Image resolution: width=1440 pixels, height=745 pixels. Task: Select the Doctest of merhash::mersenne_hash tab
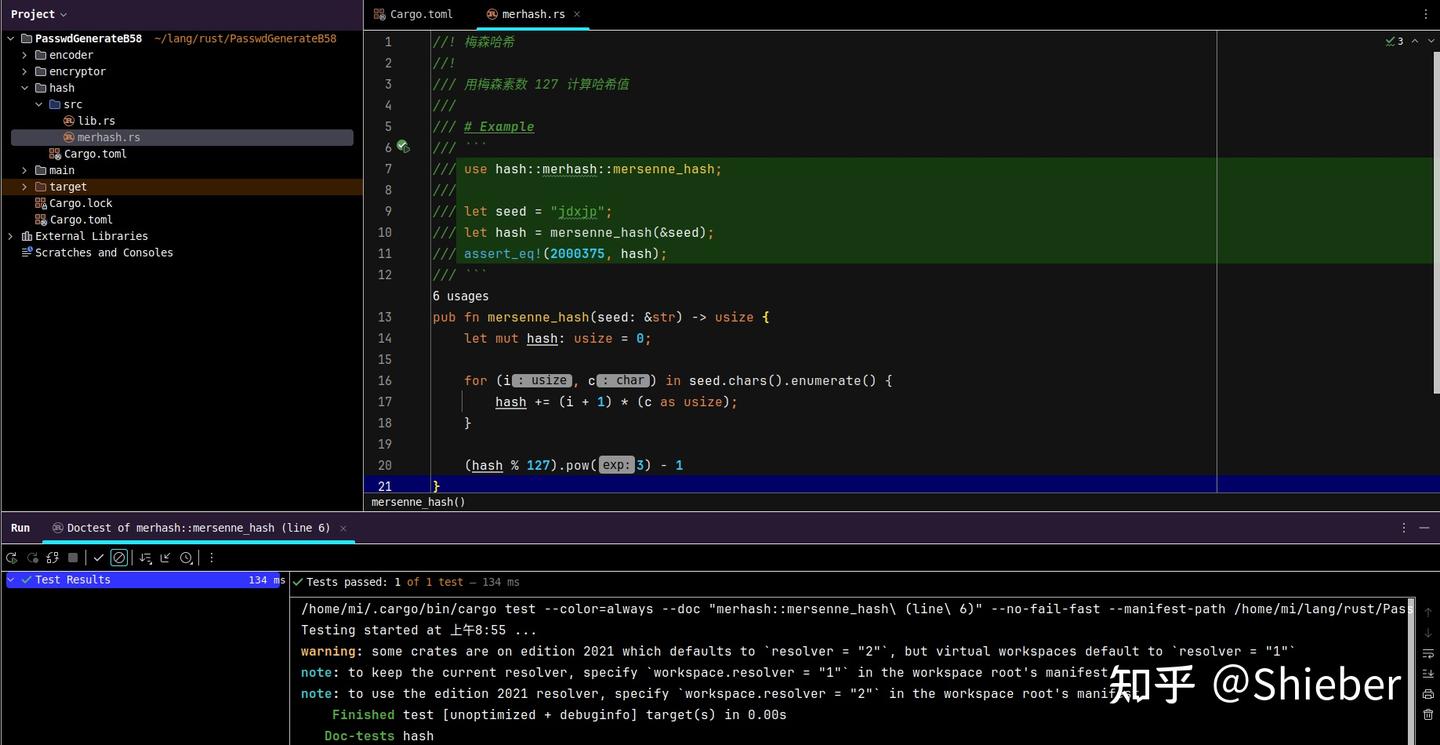(197, 527)
